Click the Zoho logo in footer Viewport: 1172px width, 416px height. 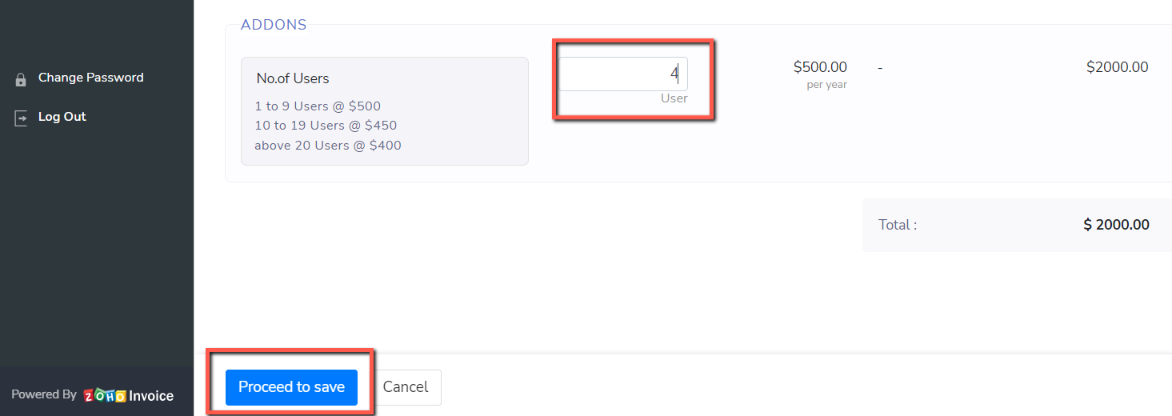(105, 395)
